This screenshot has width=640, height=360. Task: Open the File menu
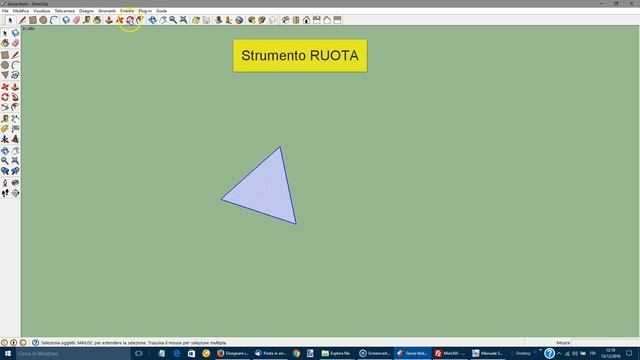[5, 11]
